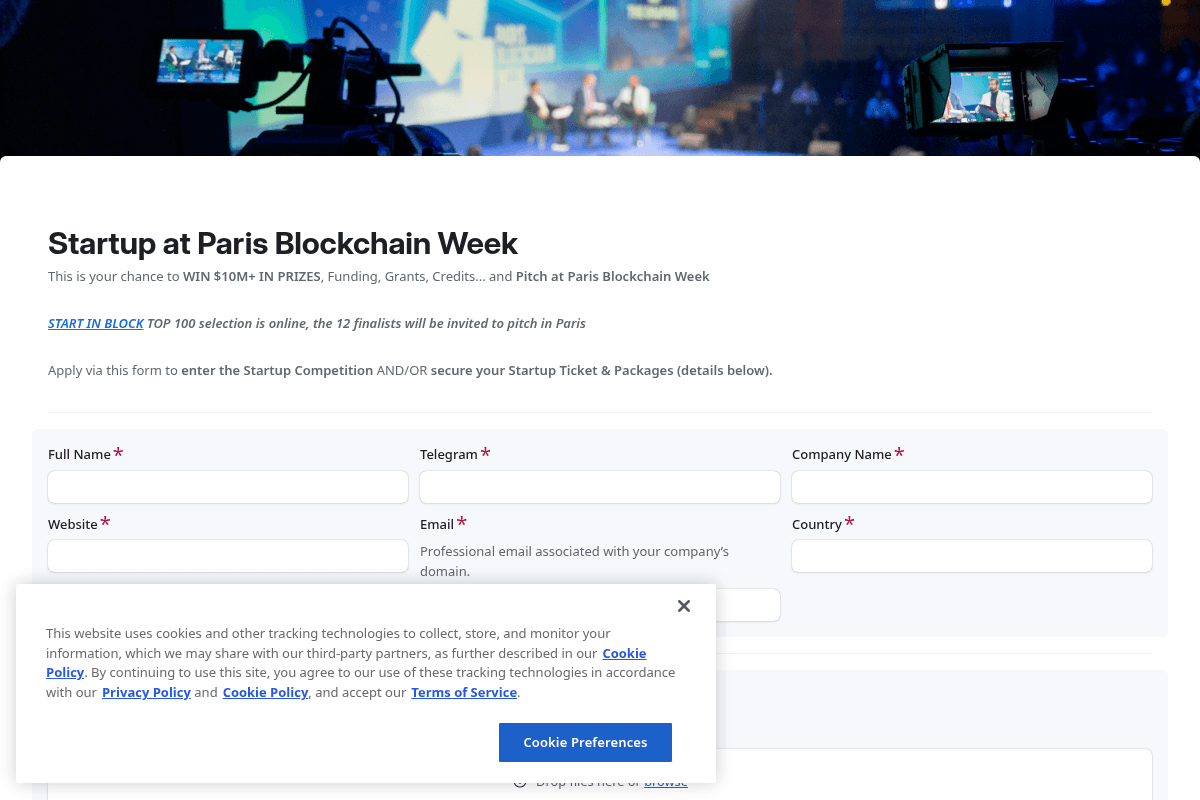Image resolution: width=1200 pixels, height=800 pixels.
Task: Open the first Cookie Policy link
Action: [x=623, y=653]
